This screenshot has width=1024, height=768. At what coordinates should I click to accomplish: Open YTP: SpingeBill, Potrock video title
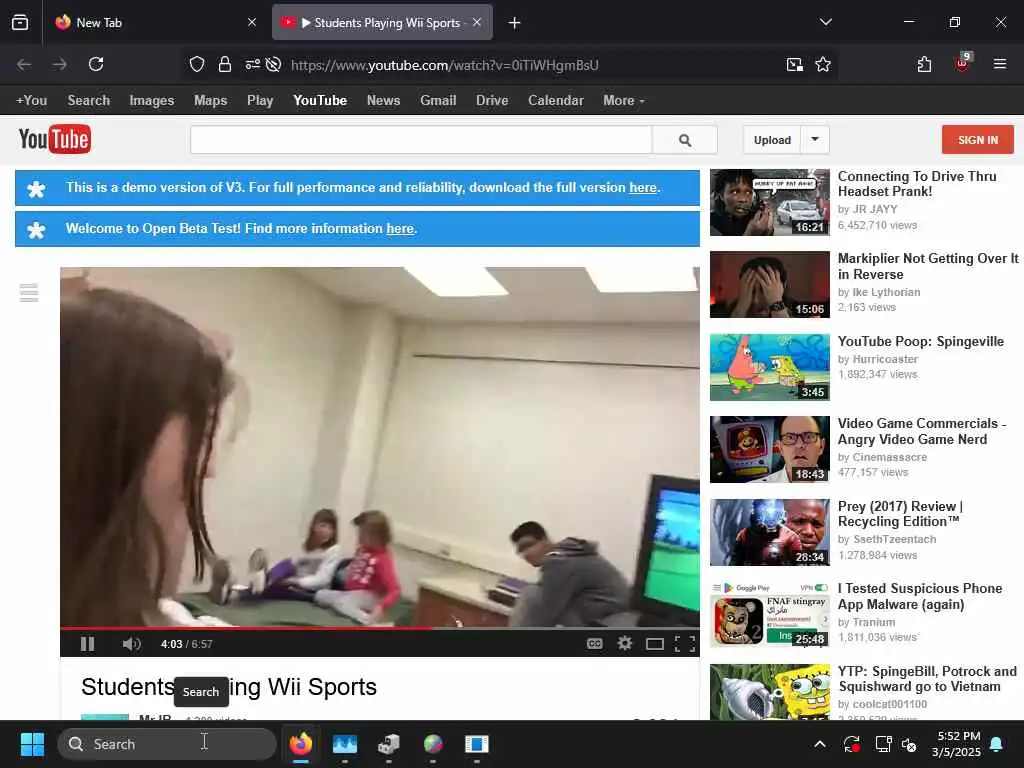point(927,679)
